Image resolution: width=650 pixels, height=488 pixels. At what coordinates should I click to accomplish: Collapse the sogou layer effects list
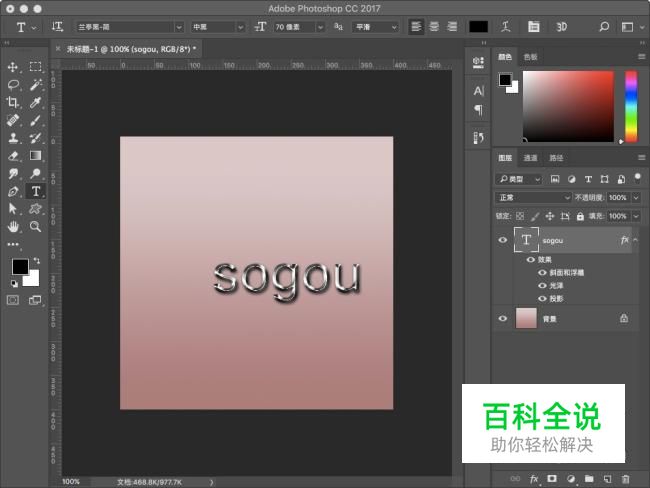pos(636,240)
